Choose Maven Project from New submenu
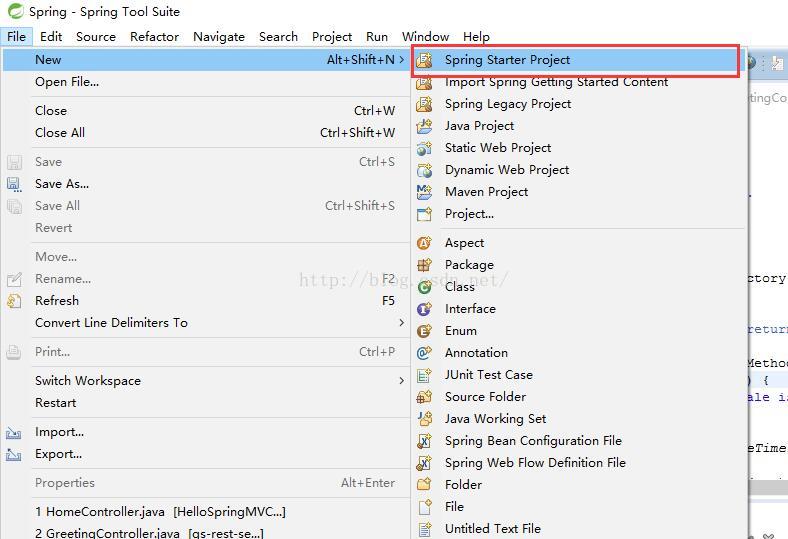This screenshot has height=539, width=788. click(579, 192)
